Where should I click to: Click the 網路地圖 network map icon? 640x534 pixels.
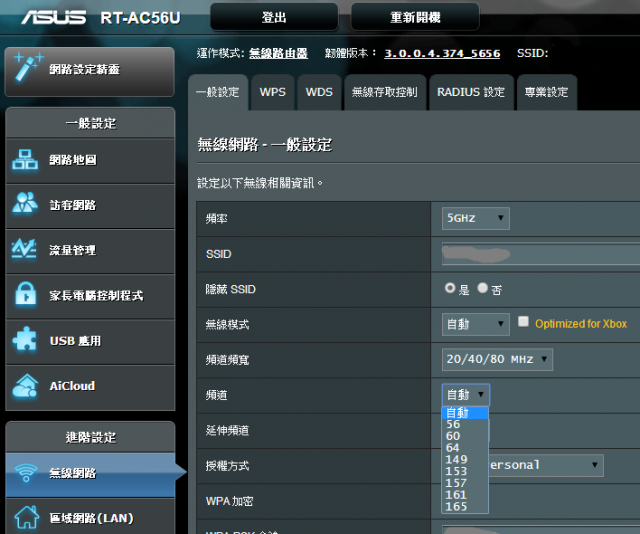[x=25, y=160]
